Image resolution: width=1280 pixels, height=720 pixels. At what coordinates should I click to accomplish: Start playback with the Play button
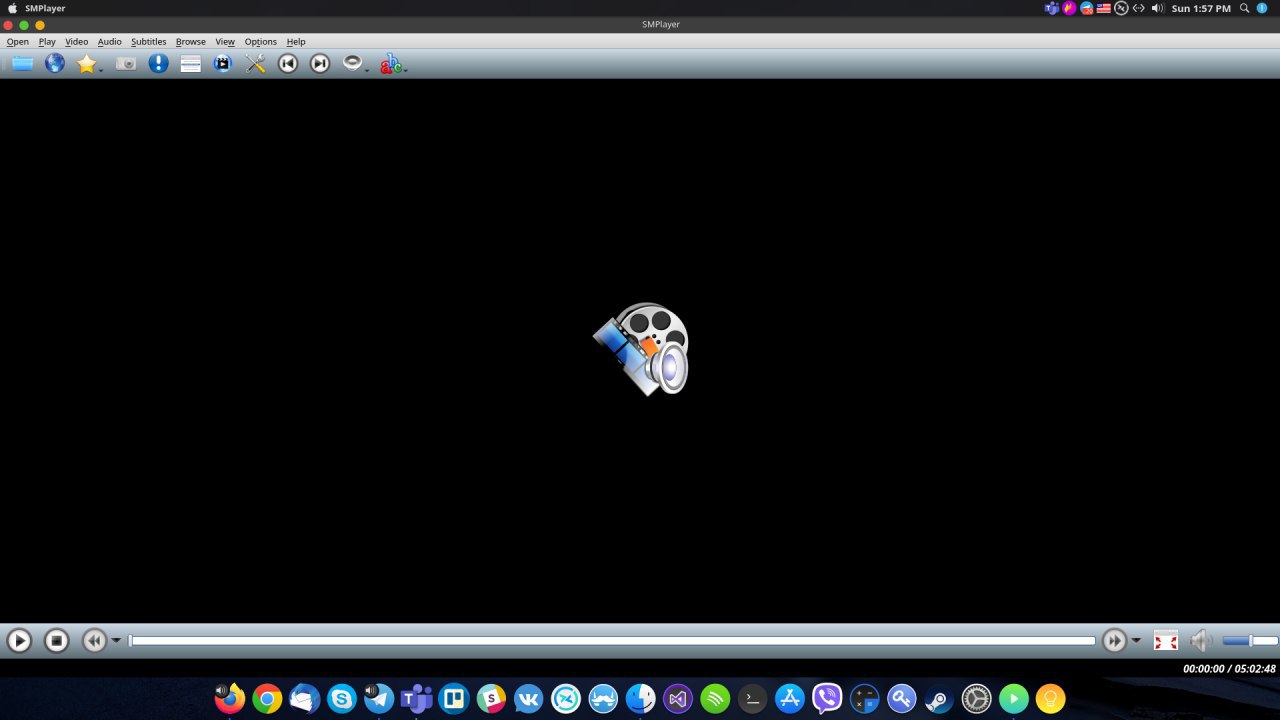click(19, 640)
